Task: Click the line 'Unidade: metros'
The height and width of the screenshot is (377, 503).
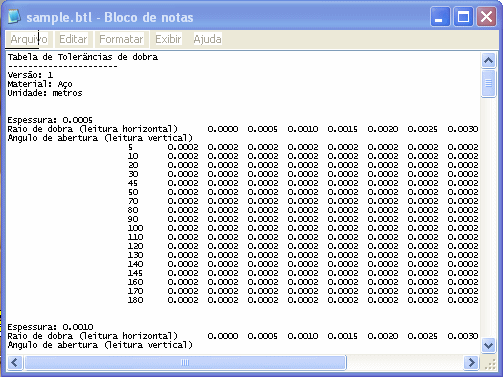Action: pyautogui.click(x=45, y=93)
